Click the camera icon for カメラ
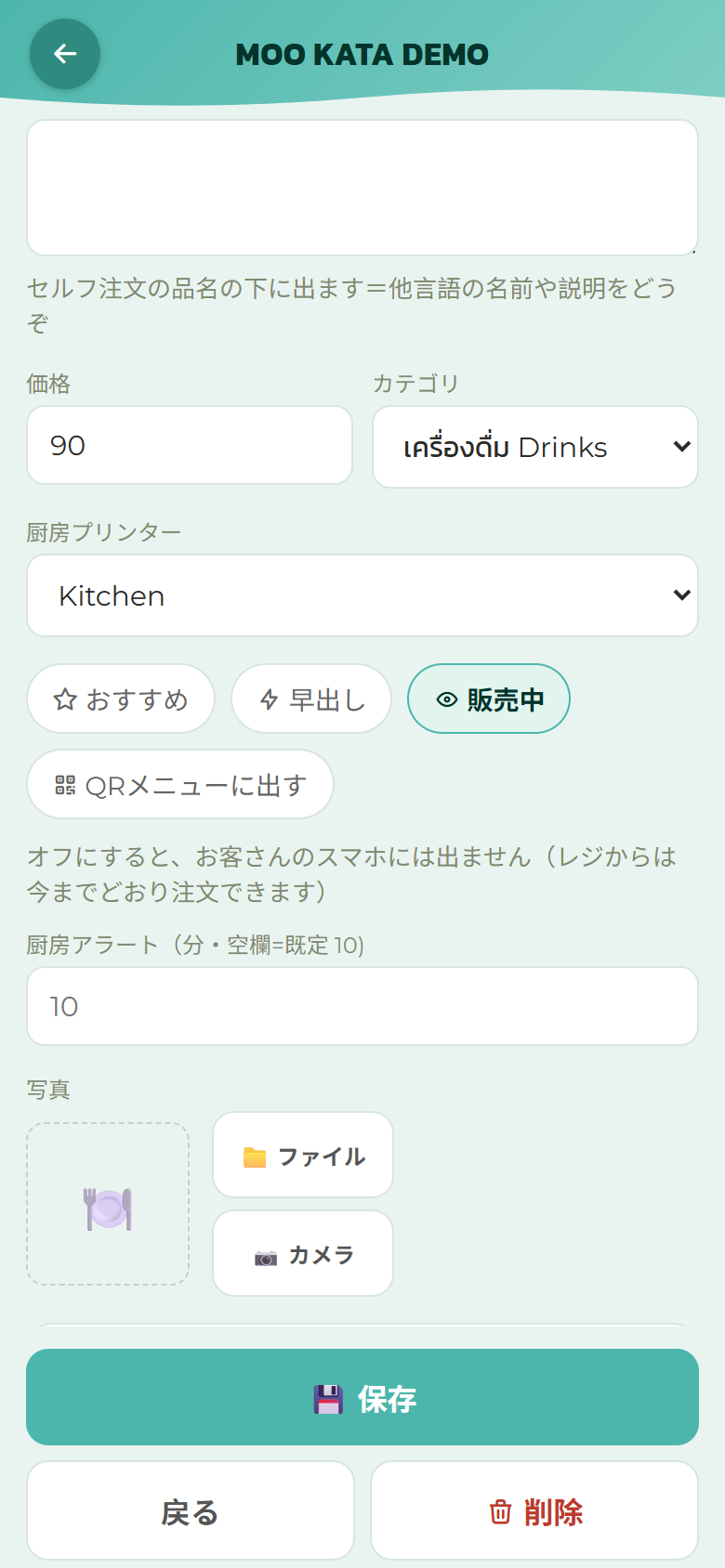Image resolution: width=725 pixels, height=1568 pixels. (x=266, y=1258)
